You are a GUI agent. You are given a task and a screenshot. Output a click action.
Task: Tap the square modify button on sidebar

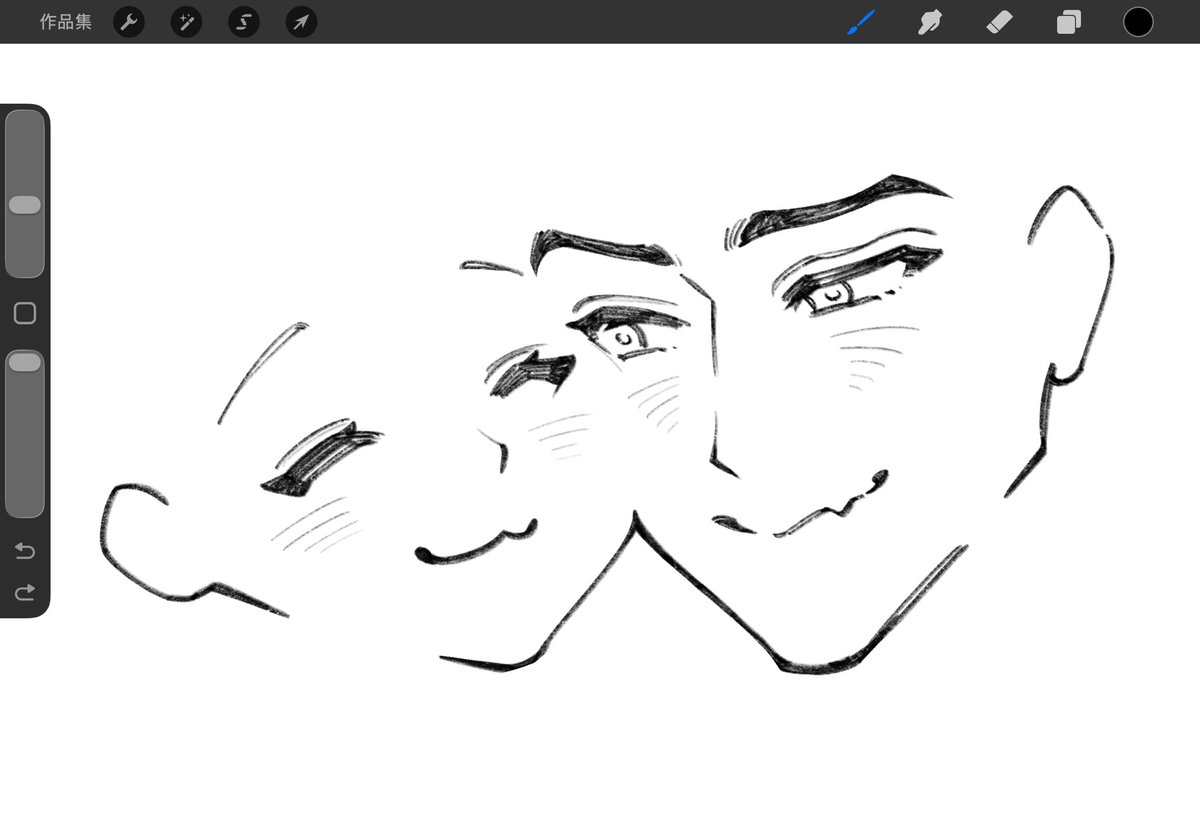[x=25, y=314]
